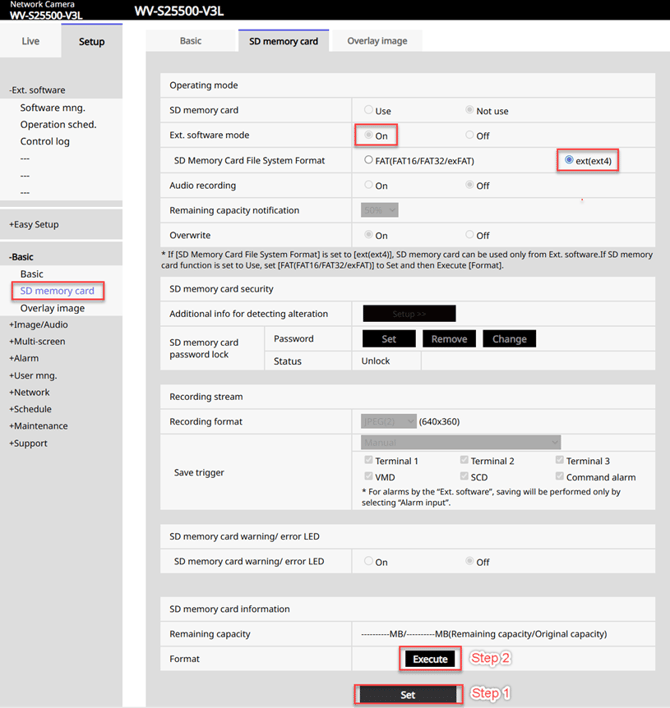This screenshot has height=708, width=670.
Task: Select FAT file system format
Action: (369, 160)
